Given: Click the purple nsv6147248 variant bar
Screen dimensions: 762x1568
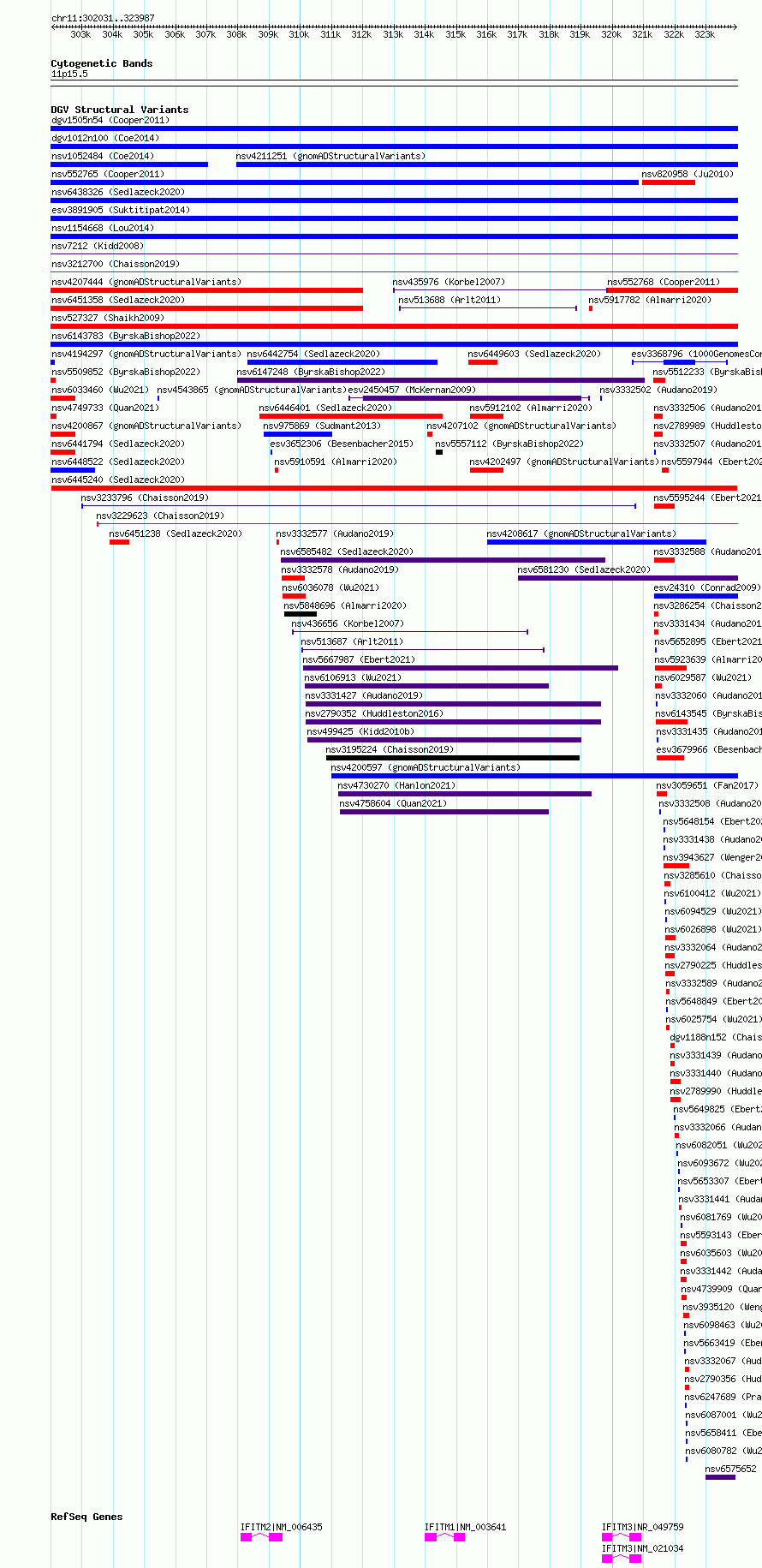Looking at the screenshot, I should [441, 380].
